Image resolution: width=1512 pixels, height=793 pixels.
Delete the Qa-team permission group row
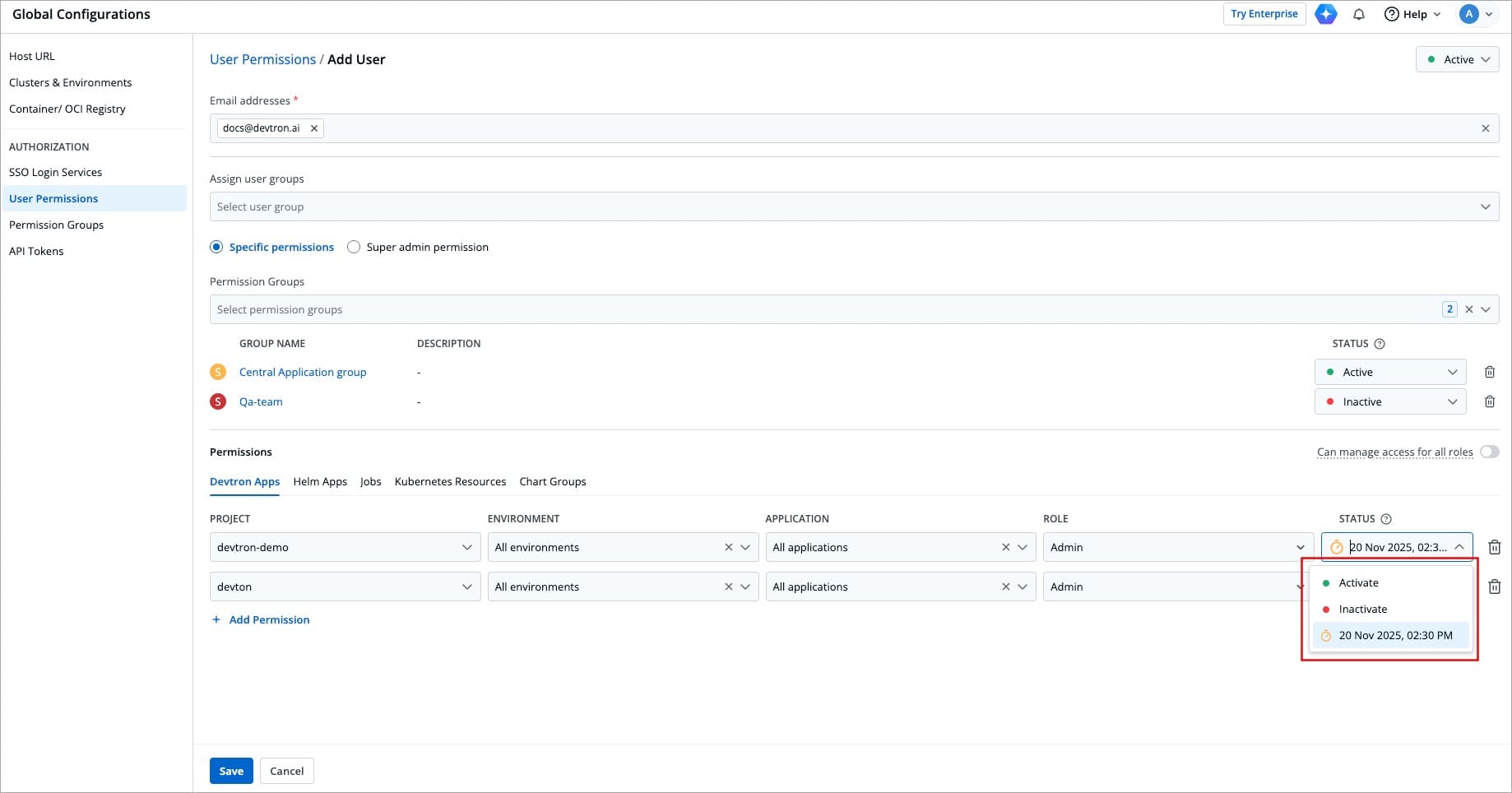pyautogui.click(x=1489, y=401)
